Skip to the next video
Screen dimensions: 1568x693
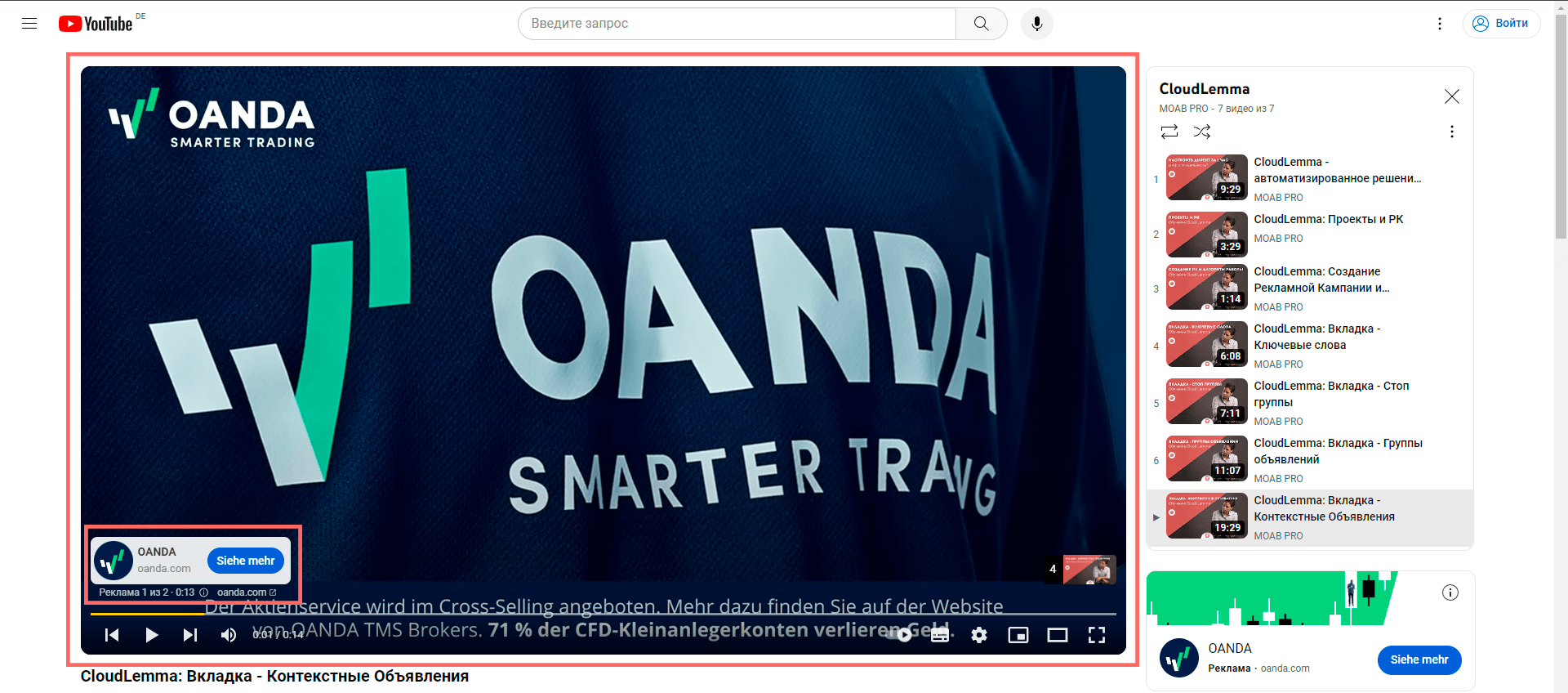pos(189,635)
